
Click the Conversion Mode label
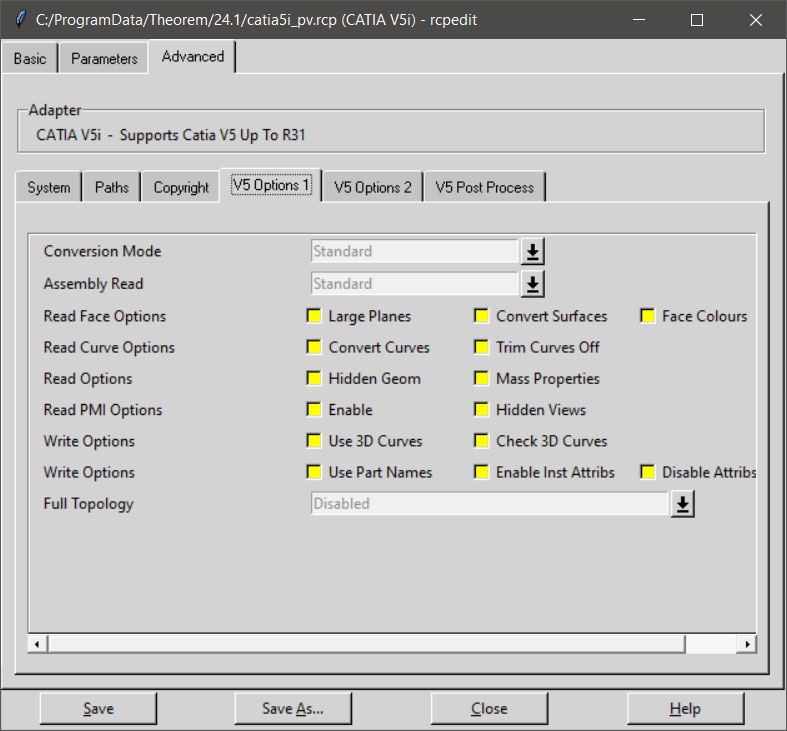click(102, 251)
